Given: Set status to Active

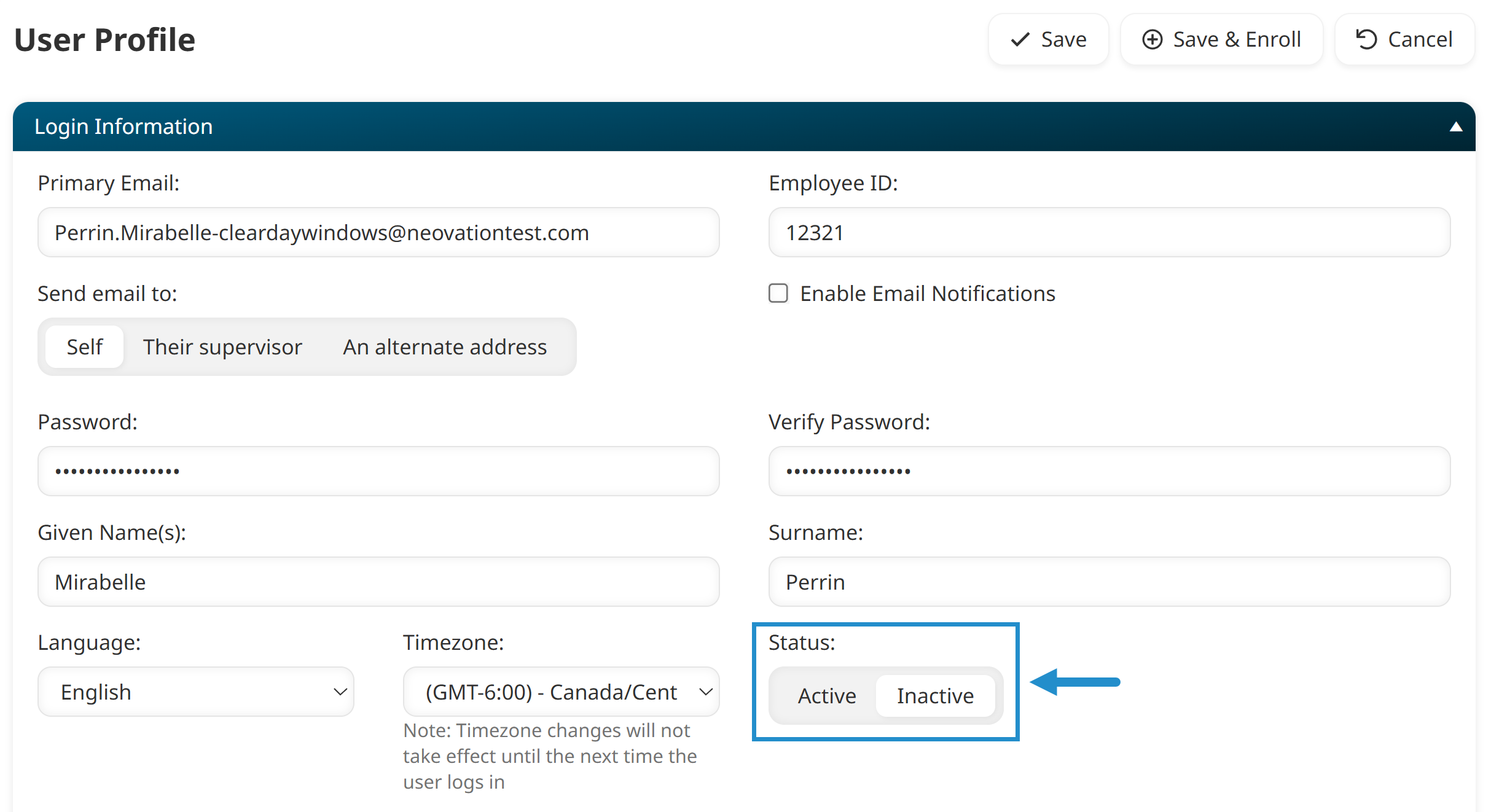Looking at the screenshot, I should [826, 696].
